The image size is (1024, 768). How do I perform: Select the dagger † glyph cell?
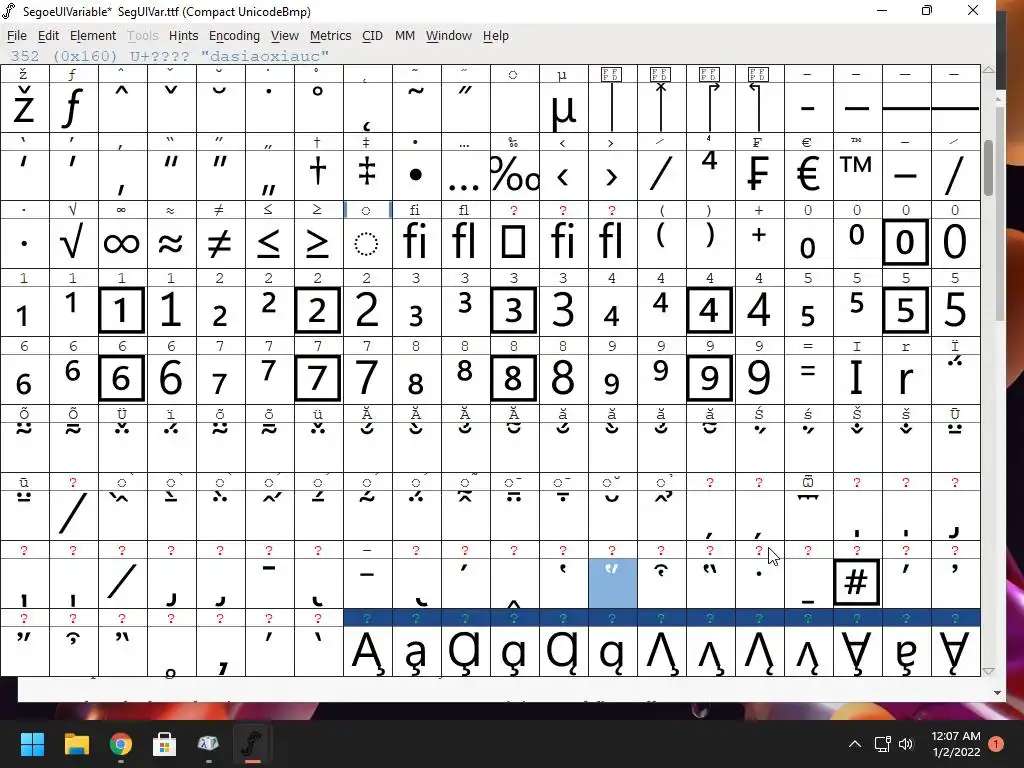point(319,175)
